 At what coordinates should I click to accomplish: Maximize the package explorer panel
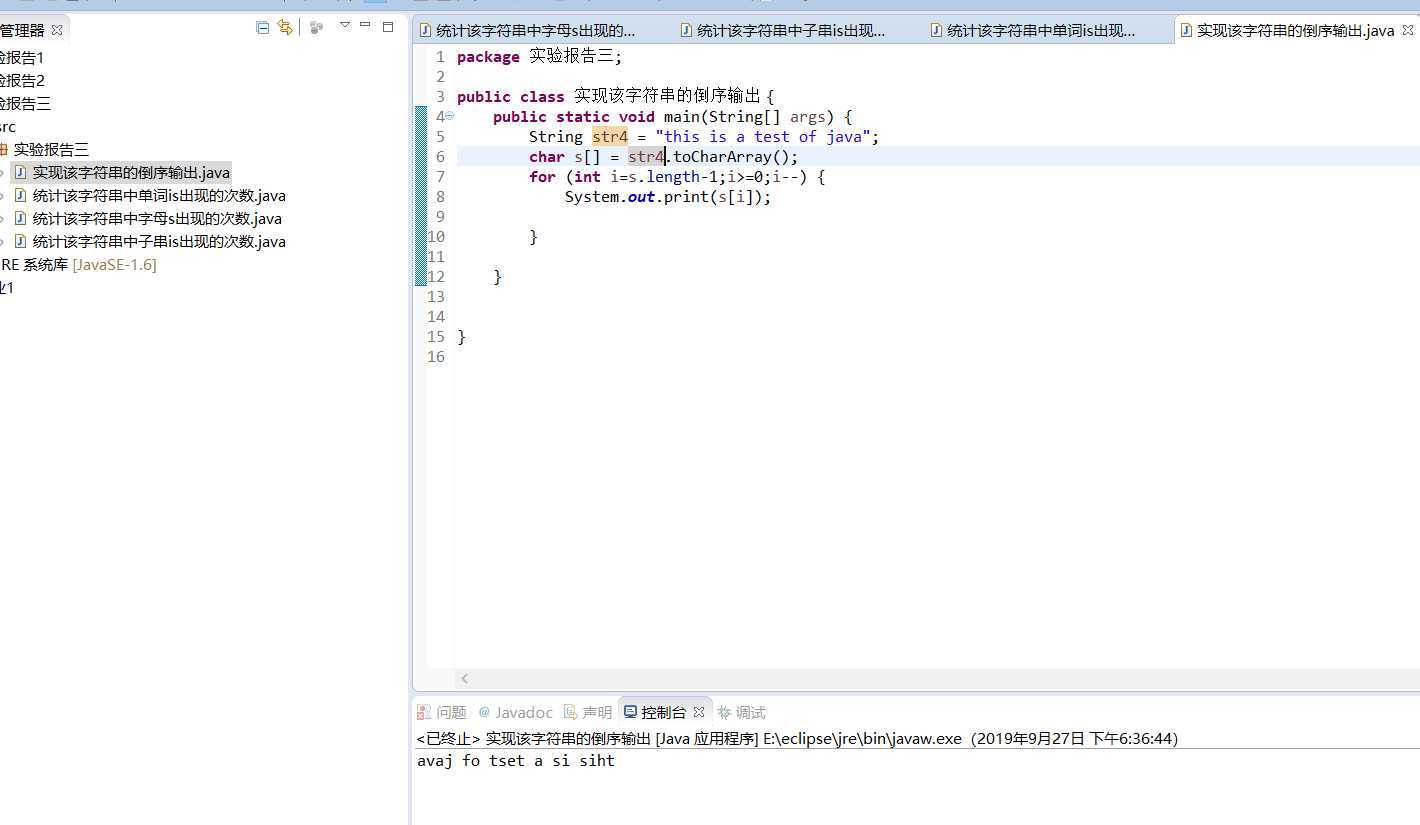click(x=388, y=27)
